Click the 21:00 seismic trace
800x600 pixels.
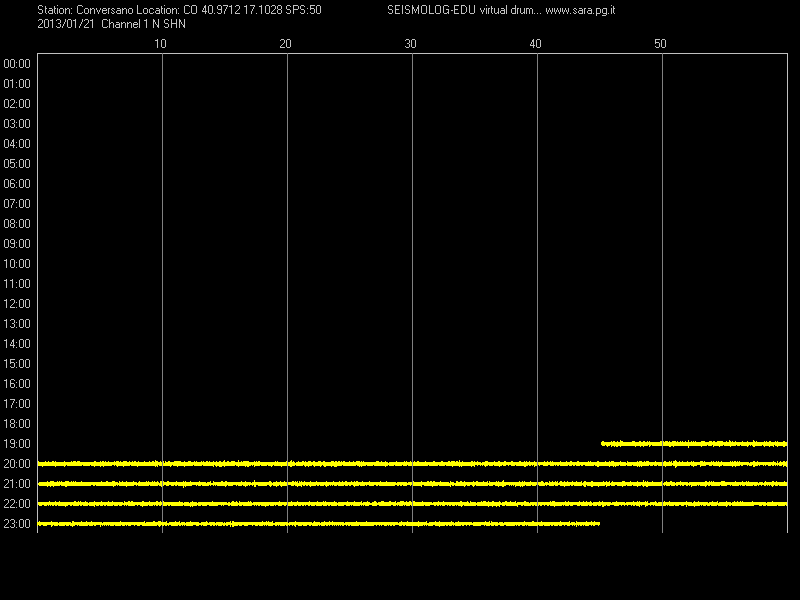412,484
